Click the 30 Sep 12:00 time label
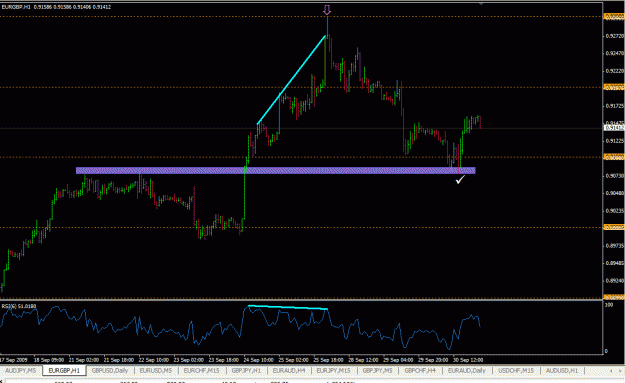Screen dimensions: 625x383 (468, 360)
